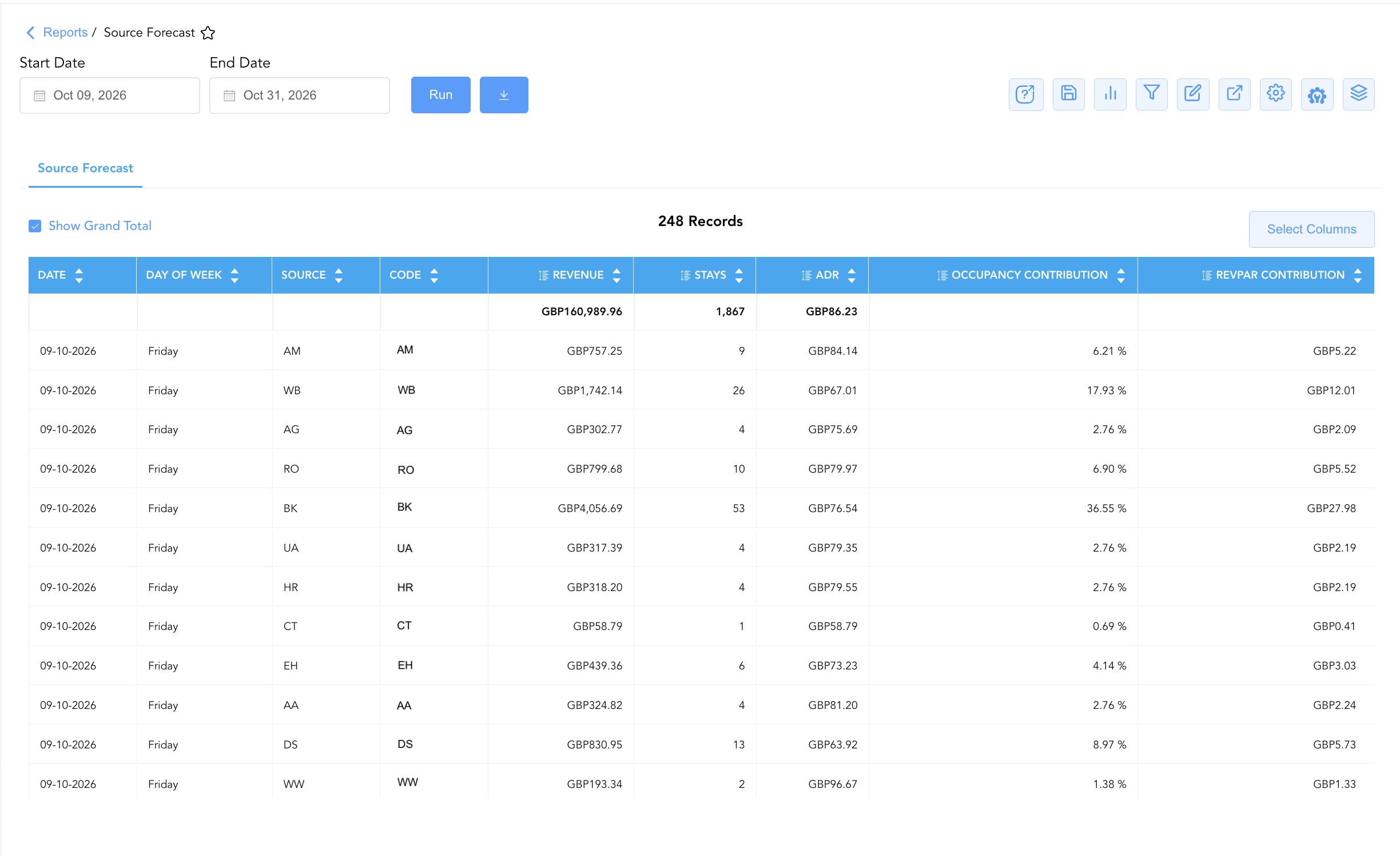Go to the Reports breadcrumb link
Image resolution: width=1400 pixels, height=856 pixels.
click(x=65, y=33)
